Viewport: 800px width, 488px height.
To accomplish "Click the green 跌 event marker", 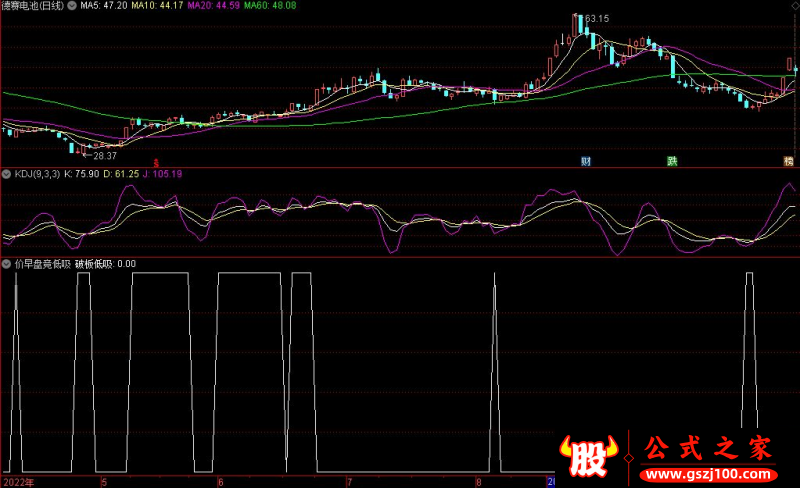I will coord(672,160).
